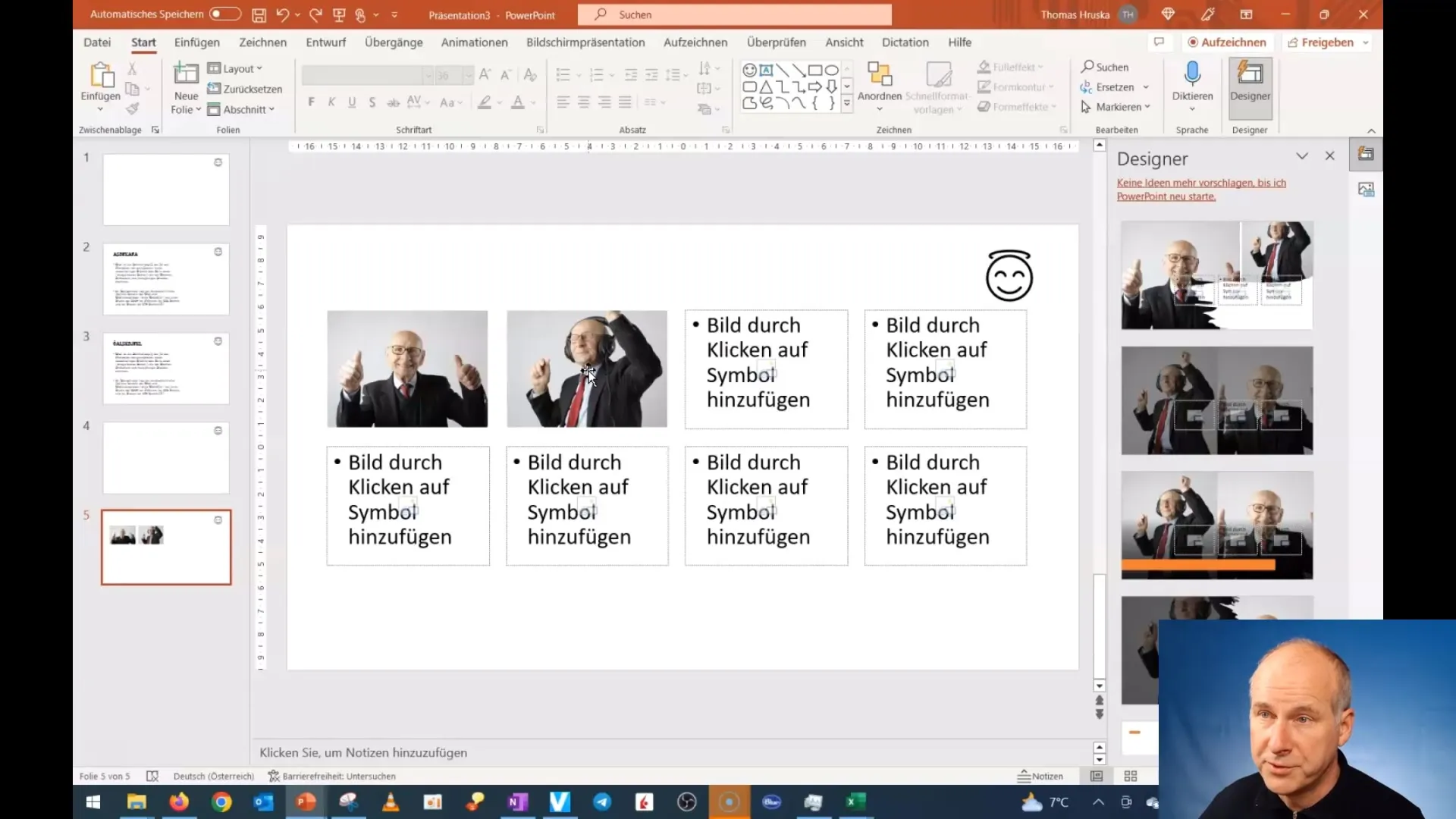The height and width of the screenshot is (819, 1456).
Task: Open Firefox from the taskbar
Action: coord(179,802)
